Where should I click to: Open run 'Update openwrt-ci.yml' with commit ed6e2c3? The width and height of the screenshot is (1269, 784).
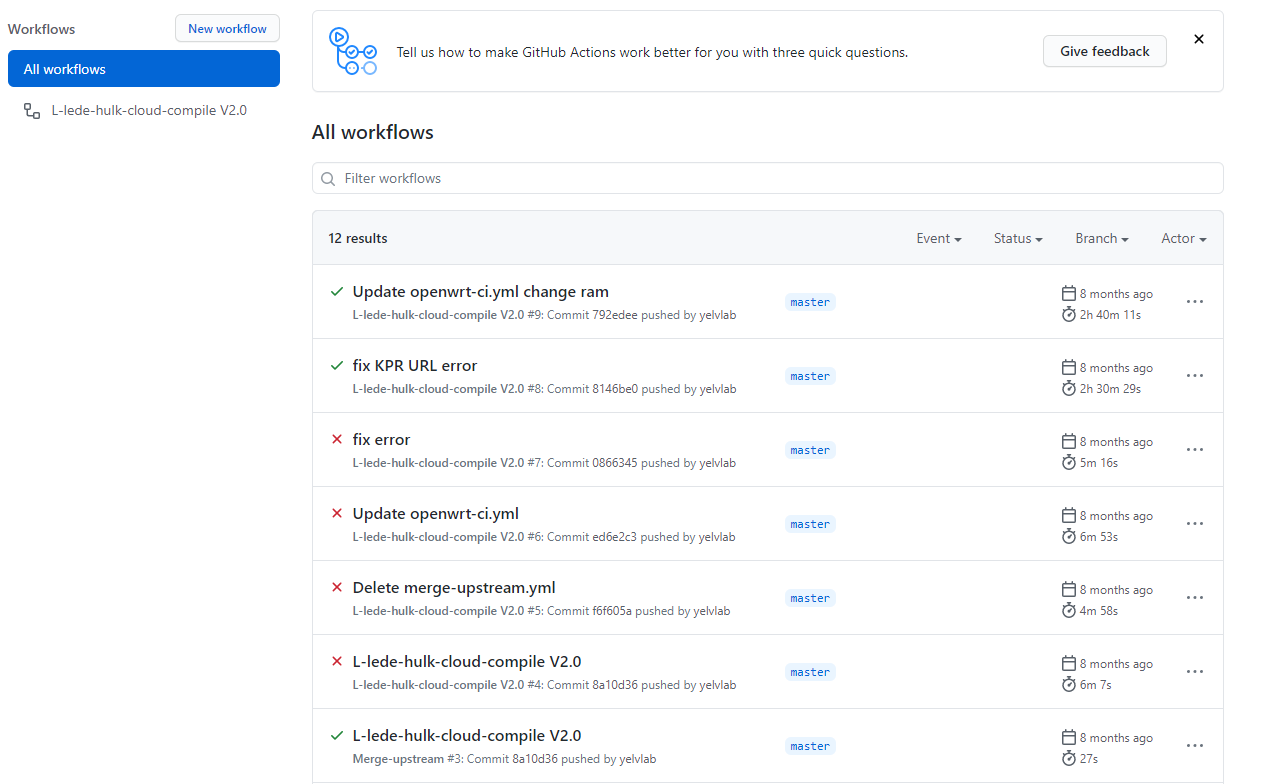pos(436,514)
